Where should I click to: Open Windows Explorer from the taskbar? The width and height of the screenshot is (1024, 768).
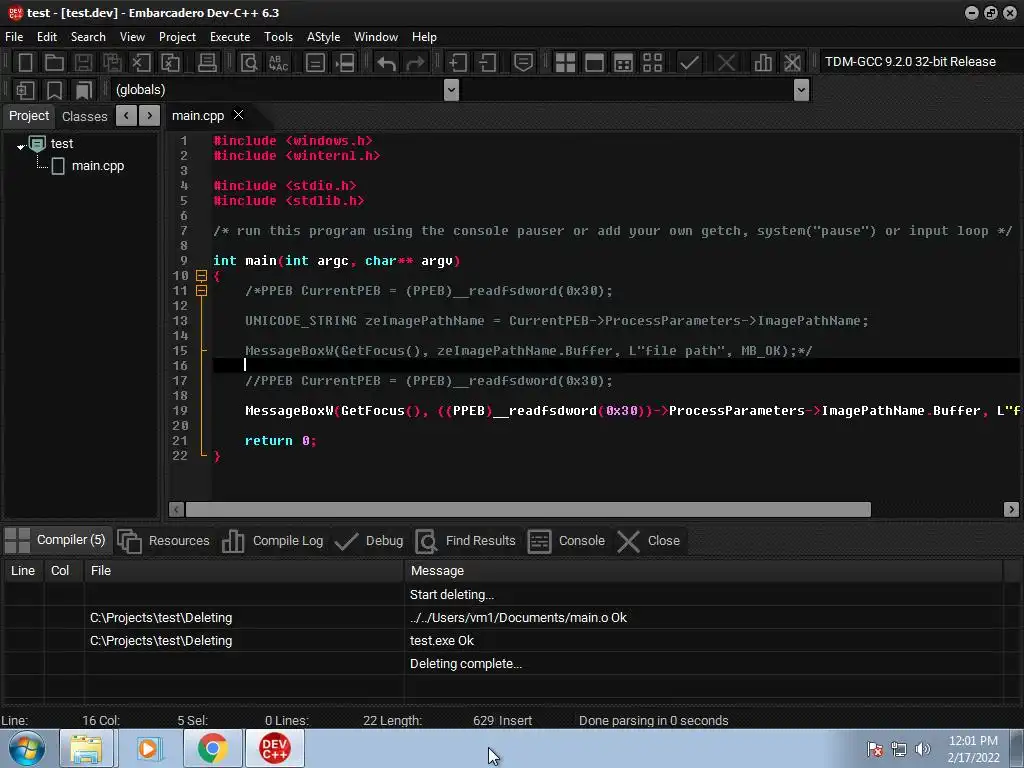(x=86, y=748)
